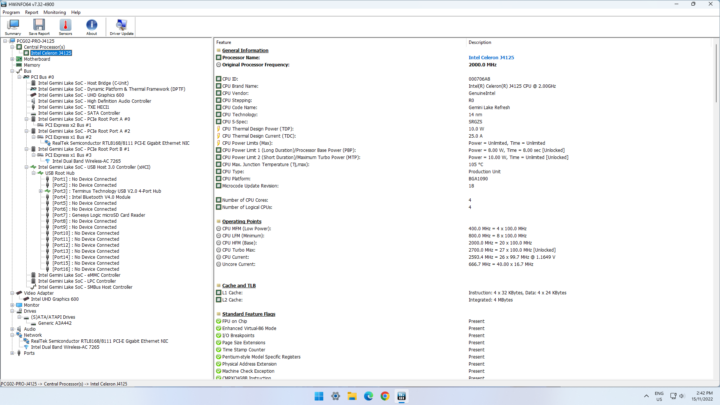The image size is (720, 405).
Task: Launch Microsoft Edge from taskbar
Action: 368,396
